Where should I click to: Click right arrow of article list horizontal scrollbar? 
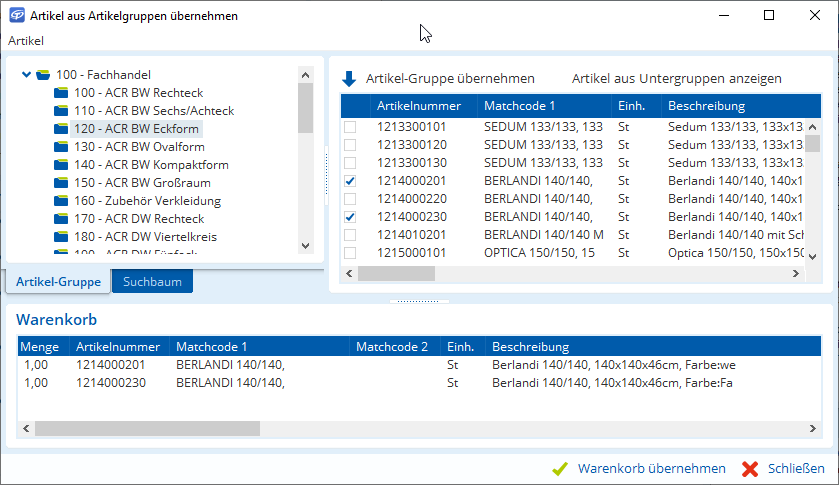point(797,273)
